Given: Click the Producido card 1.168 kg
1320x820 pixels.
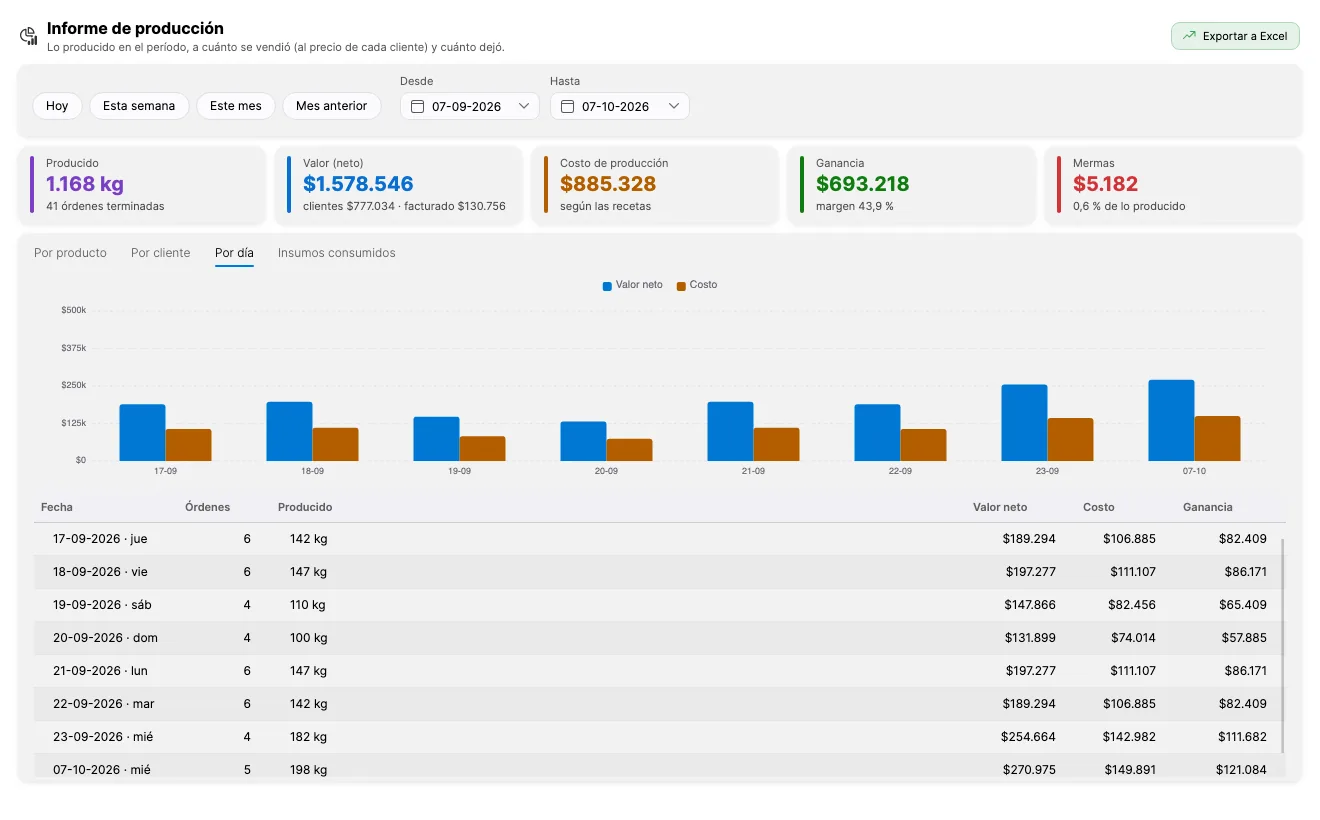Looking at the screenshot, I should click(142, 185).
